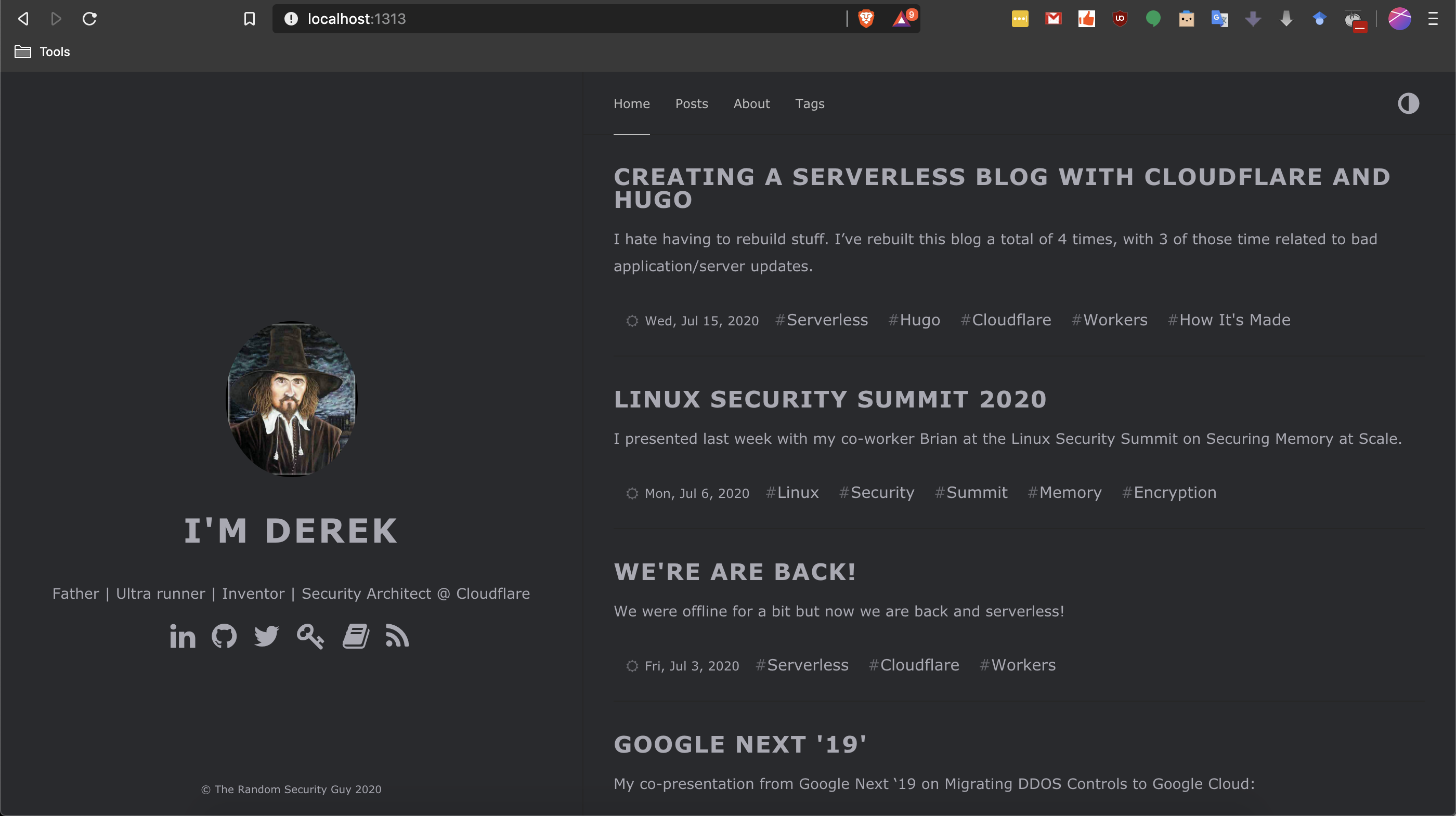1456x816 pixels.
Task: Open the RSS feed icon
Action: (397, 636)
